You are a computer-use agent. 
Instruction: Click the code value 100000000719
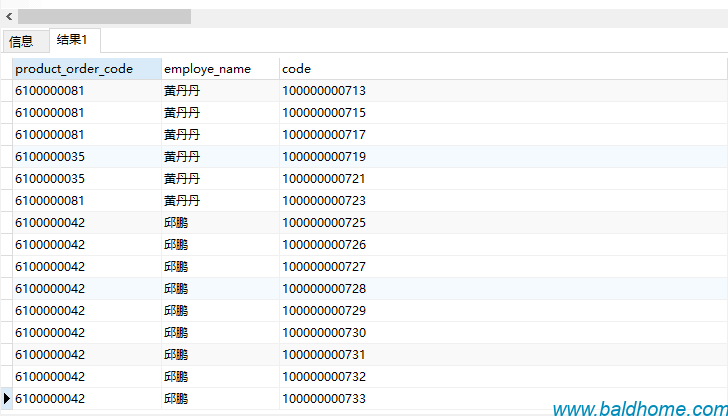324,157
